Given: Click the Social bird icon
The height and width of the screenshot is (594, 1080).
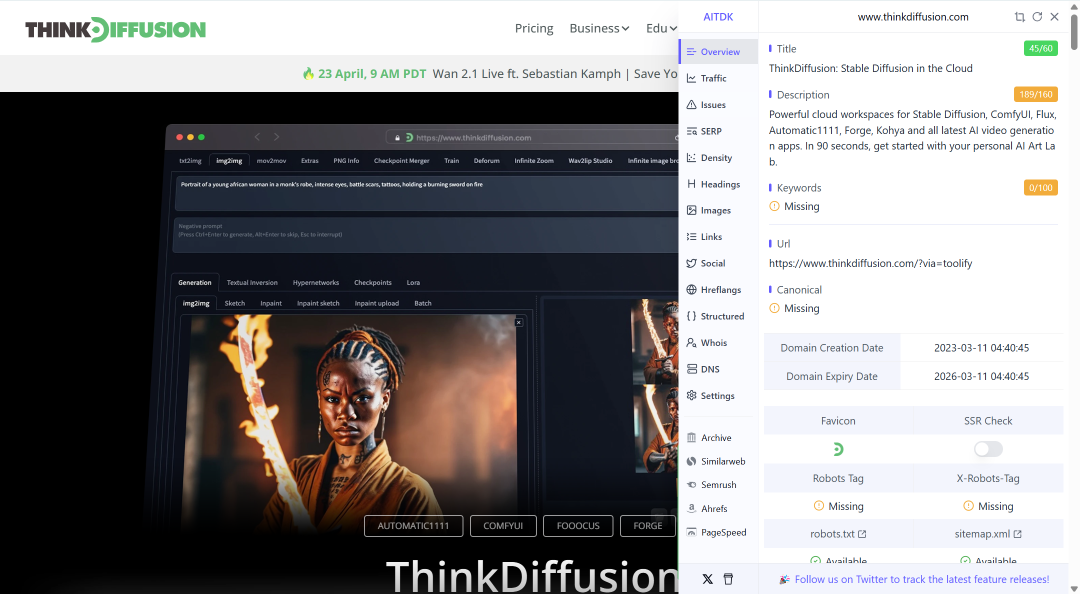Looking at the screenshot, I should click(x=692, y=263).
